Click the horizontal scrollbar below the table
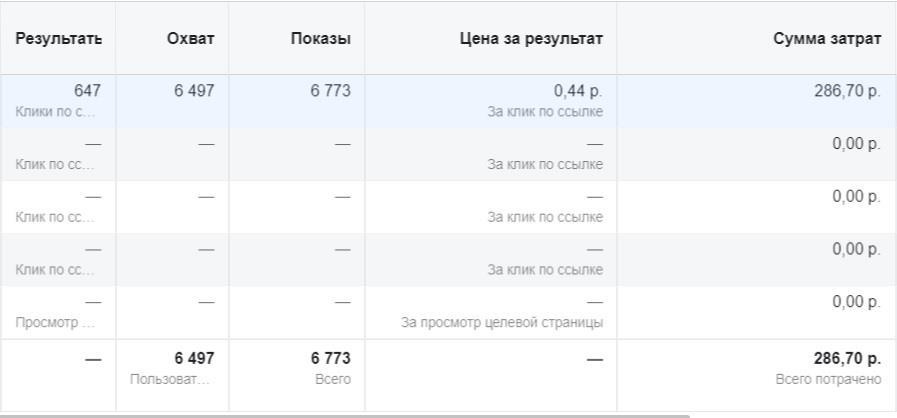Image resolution: width=897 pixels, height=418 pixels. click(345, 414)
